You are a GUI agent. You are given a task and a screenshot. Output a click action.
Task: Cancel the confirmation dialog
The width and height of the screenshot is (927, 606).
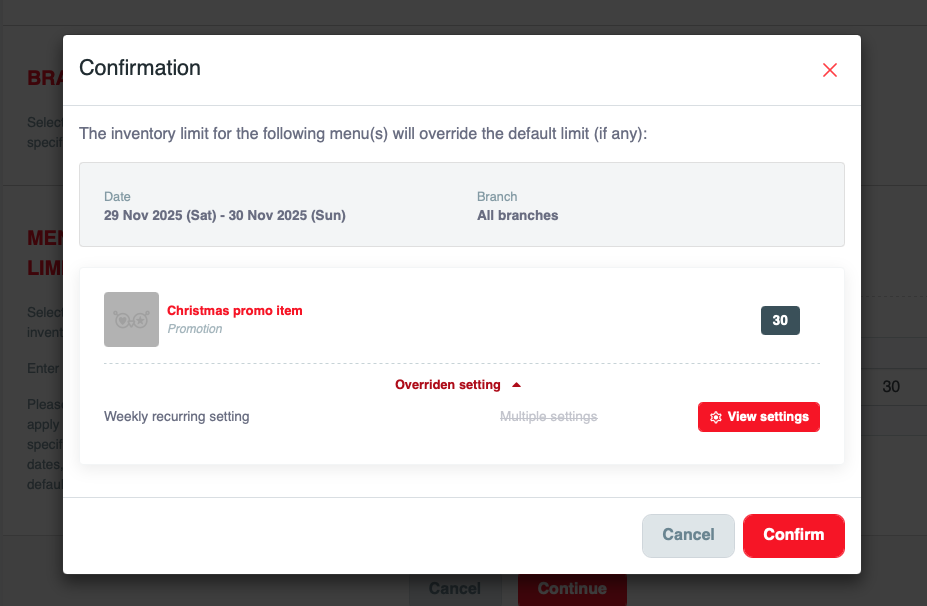[688, 535]
